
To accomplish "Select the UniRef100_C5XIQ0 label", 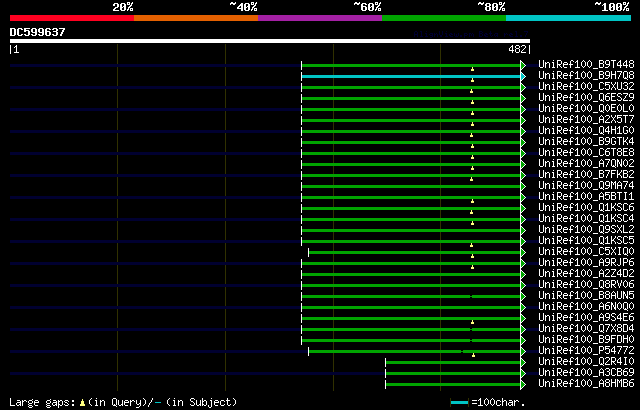I will (586, 252).
